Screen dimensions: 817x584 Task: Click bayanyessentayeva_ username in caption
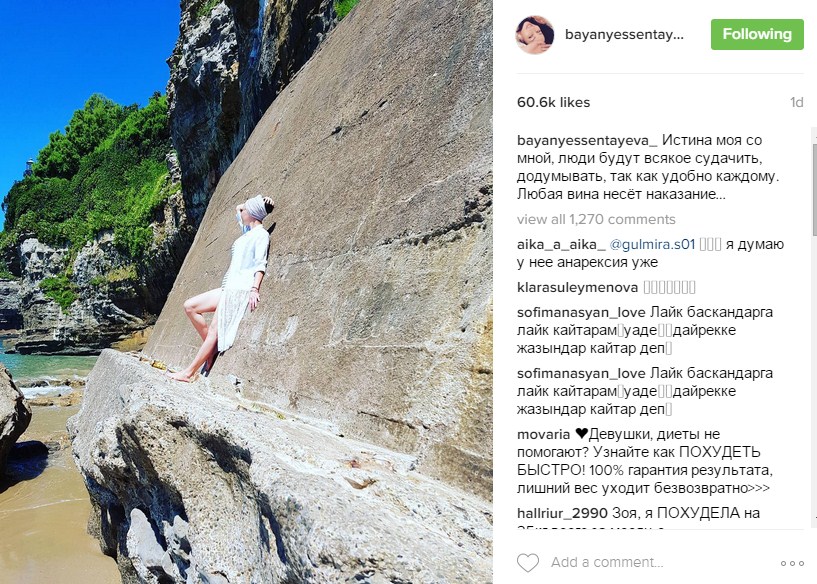[x=587, y=141]
